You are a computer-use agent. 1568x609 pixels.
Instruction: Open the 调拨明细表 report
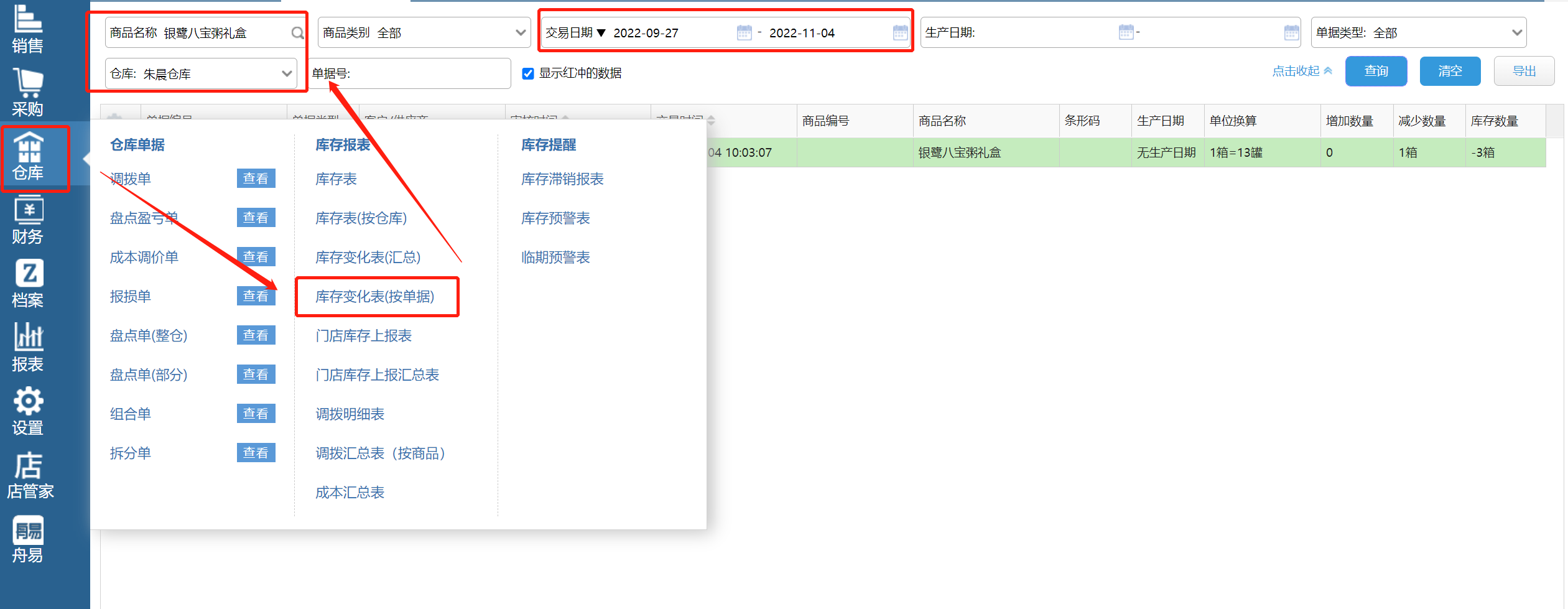coord(350,414)
